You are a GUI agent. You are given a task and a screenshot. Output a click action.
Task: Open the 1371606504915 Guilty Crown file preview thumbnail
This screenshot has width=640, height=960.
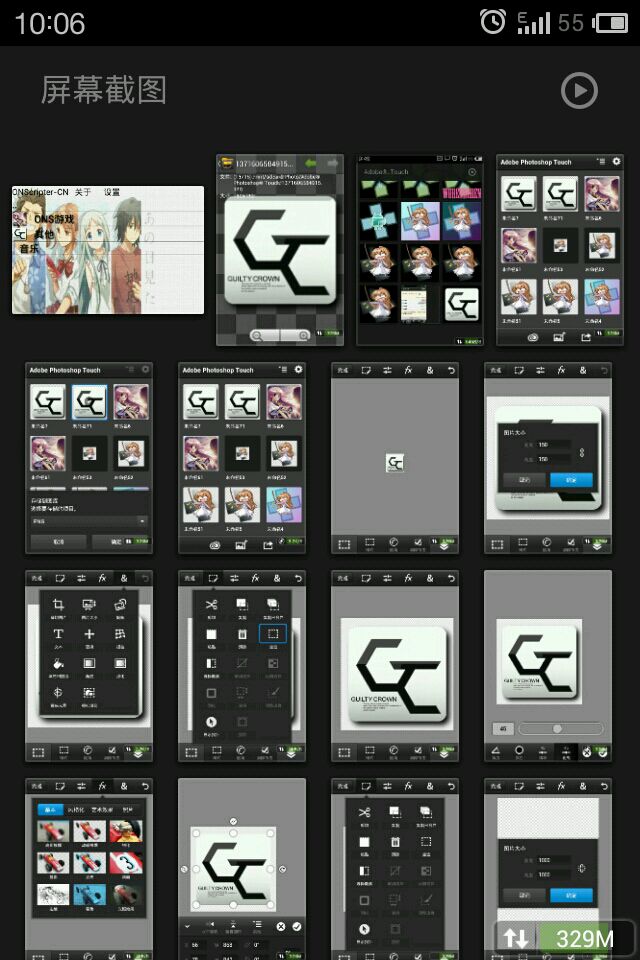280,250
